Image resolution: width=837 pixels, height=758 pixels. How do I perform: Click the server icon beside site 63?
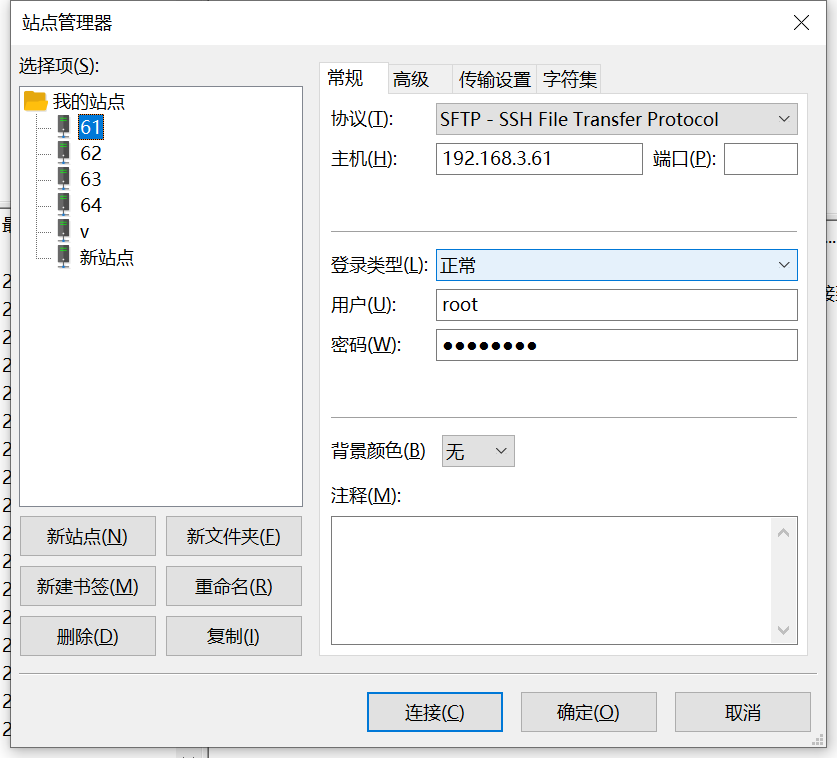point(64,179)
